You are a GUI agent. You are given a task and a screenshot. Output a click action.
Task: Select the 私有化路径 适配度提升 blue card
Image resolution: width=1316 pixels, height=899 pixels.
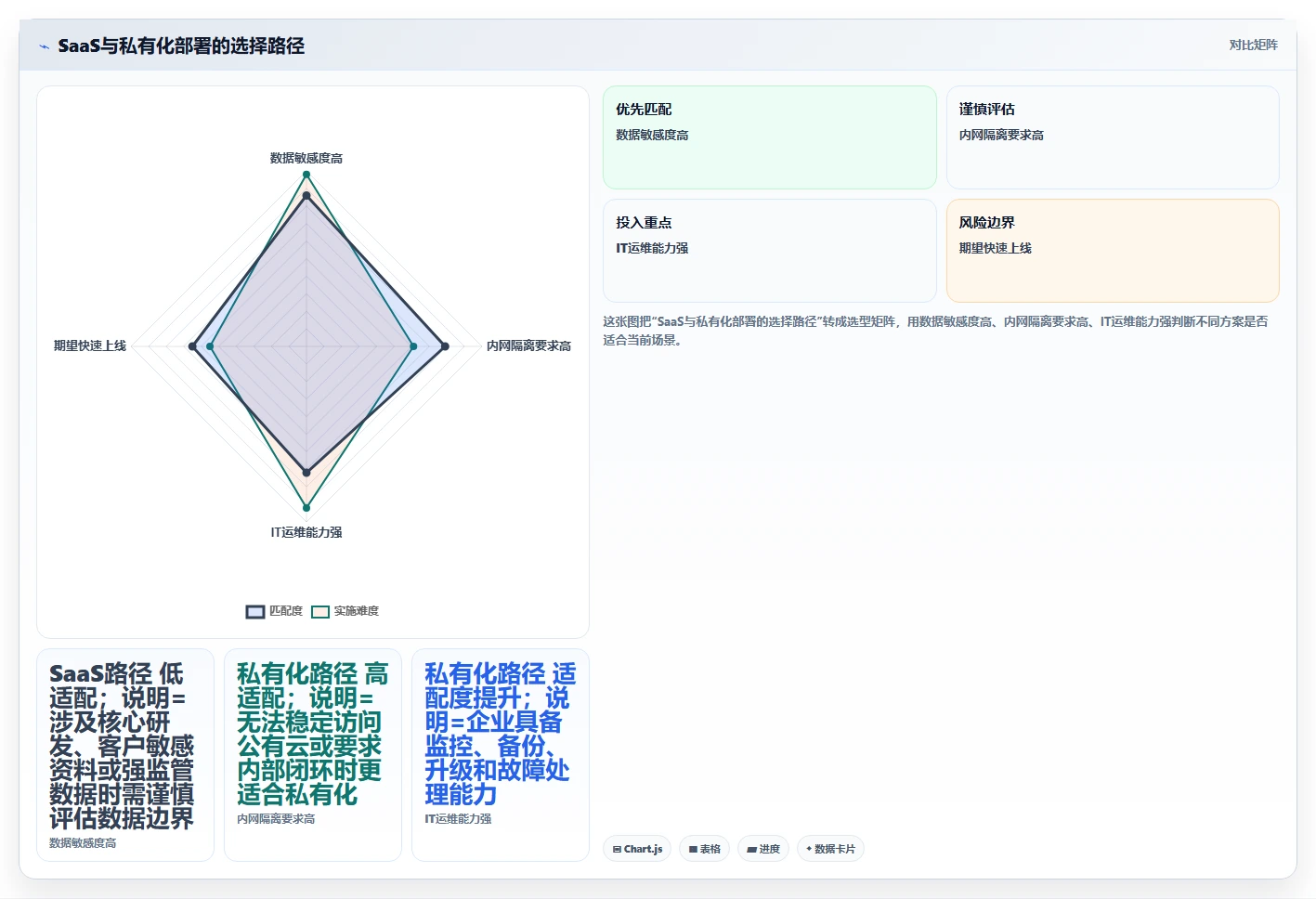click(501, 755)
